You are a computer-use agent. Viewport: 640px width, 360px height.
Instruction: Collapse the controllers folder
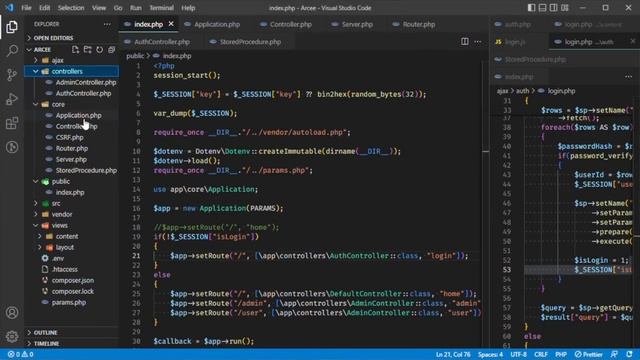[x=71, y=71]
